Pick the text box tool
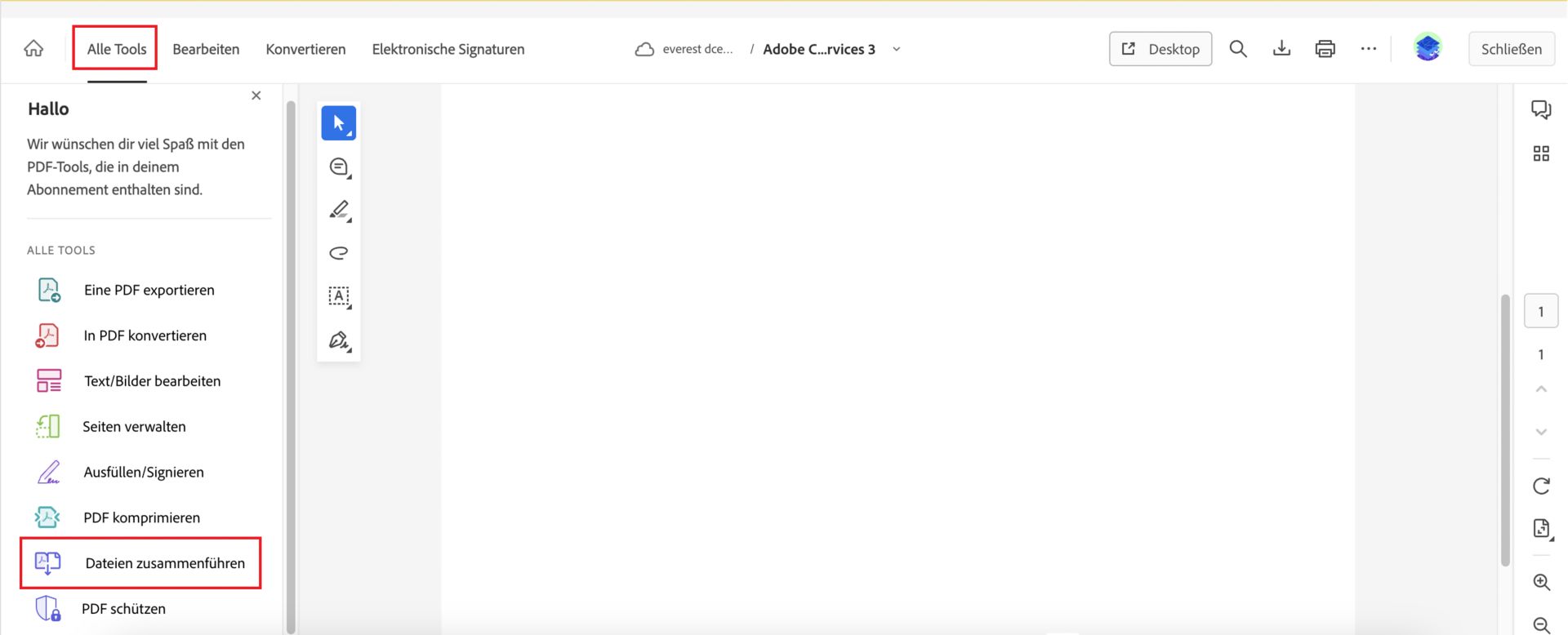The image size is (1568, 635). (339, 296)
